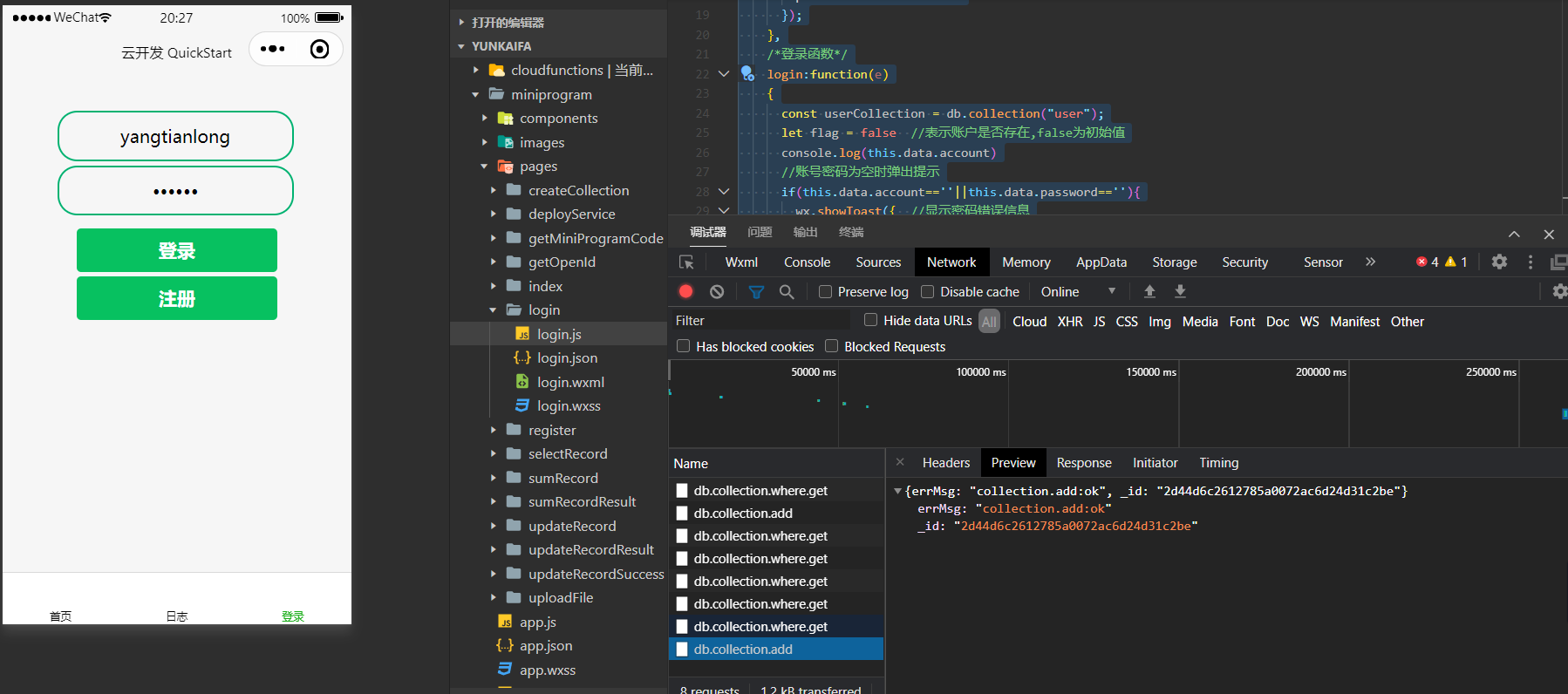Close the request preview pane

coord(900,462)
